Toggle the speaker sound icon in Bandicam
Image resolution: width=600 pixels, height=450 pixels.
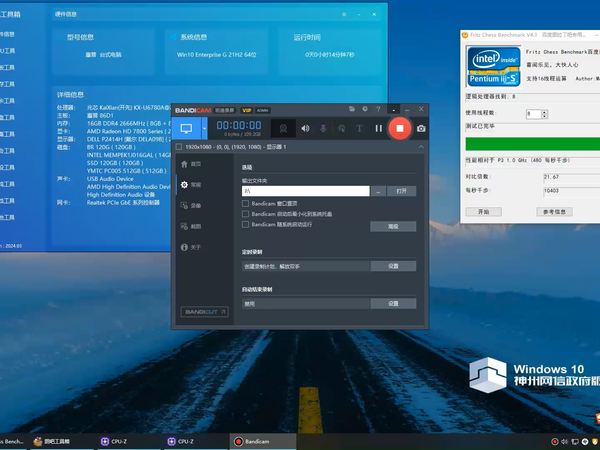click(x=305, y=129)
